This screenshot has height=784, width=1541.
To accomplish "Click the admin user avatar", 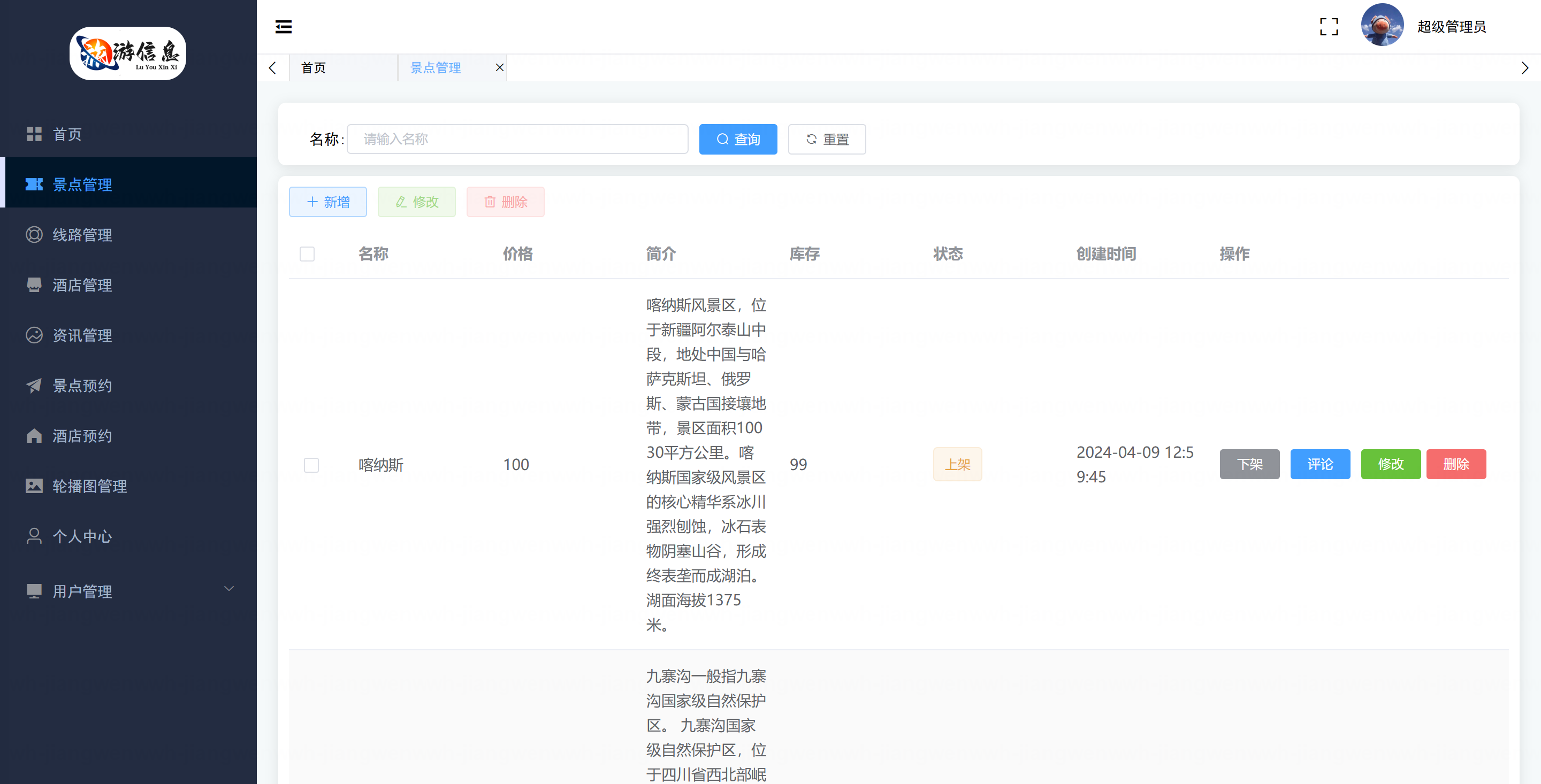I will (1382, 25).
